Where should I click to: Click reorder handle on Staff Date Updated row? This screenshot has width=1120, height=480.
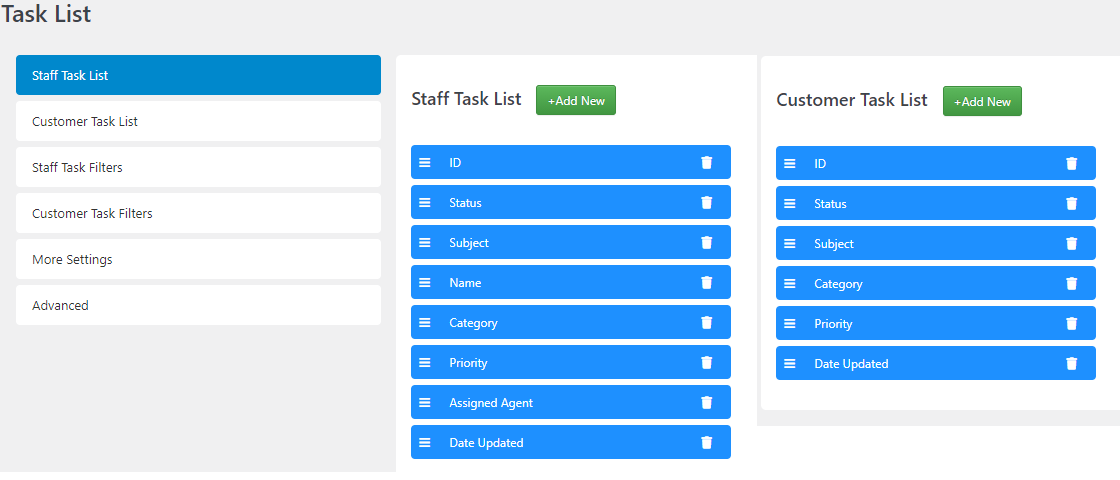[x=424, y=442]
